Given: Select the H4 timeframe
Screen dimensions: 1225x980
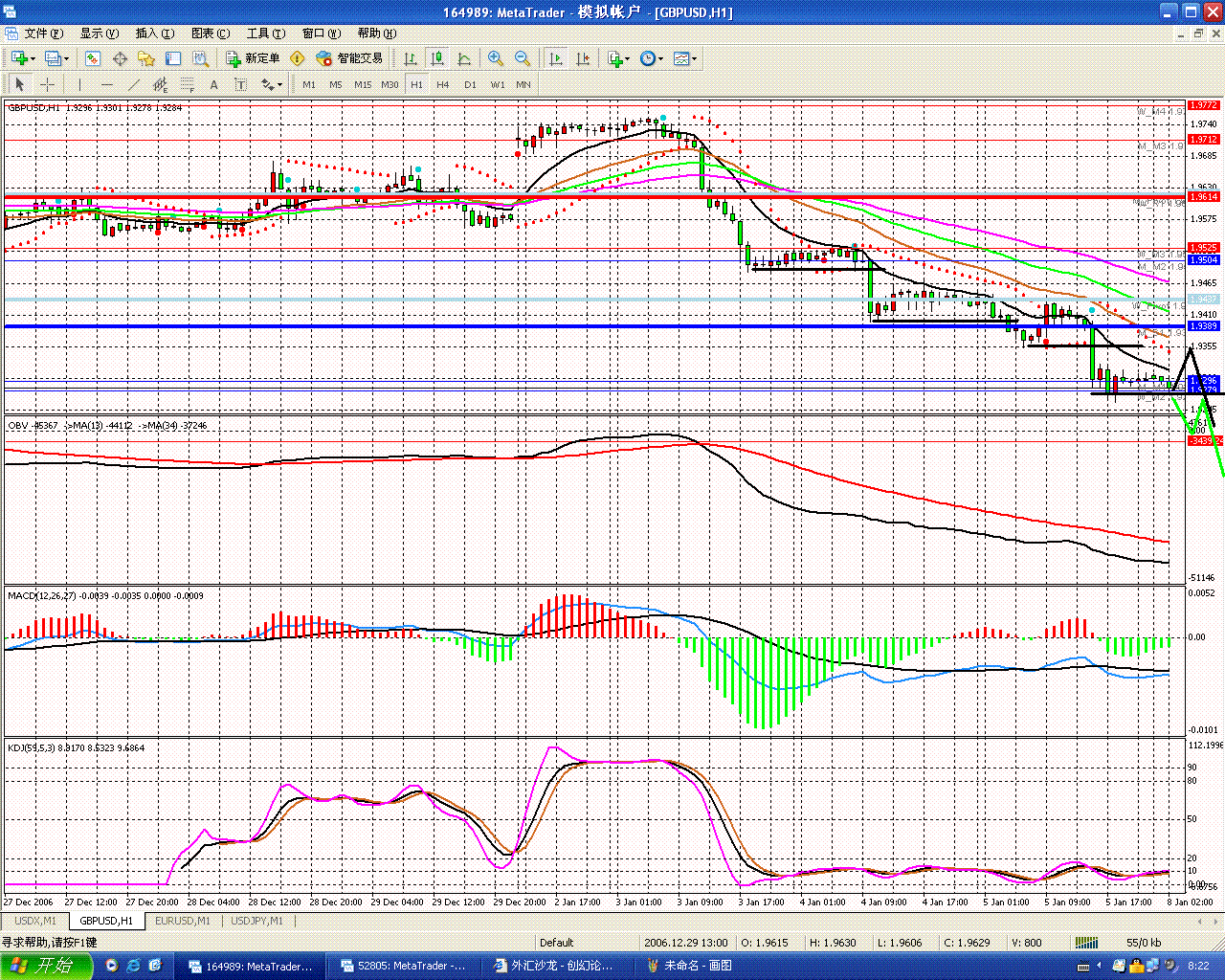Looking at the screenshot, I should pos(442,84).
